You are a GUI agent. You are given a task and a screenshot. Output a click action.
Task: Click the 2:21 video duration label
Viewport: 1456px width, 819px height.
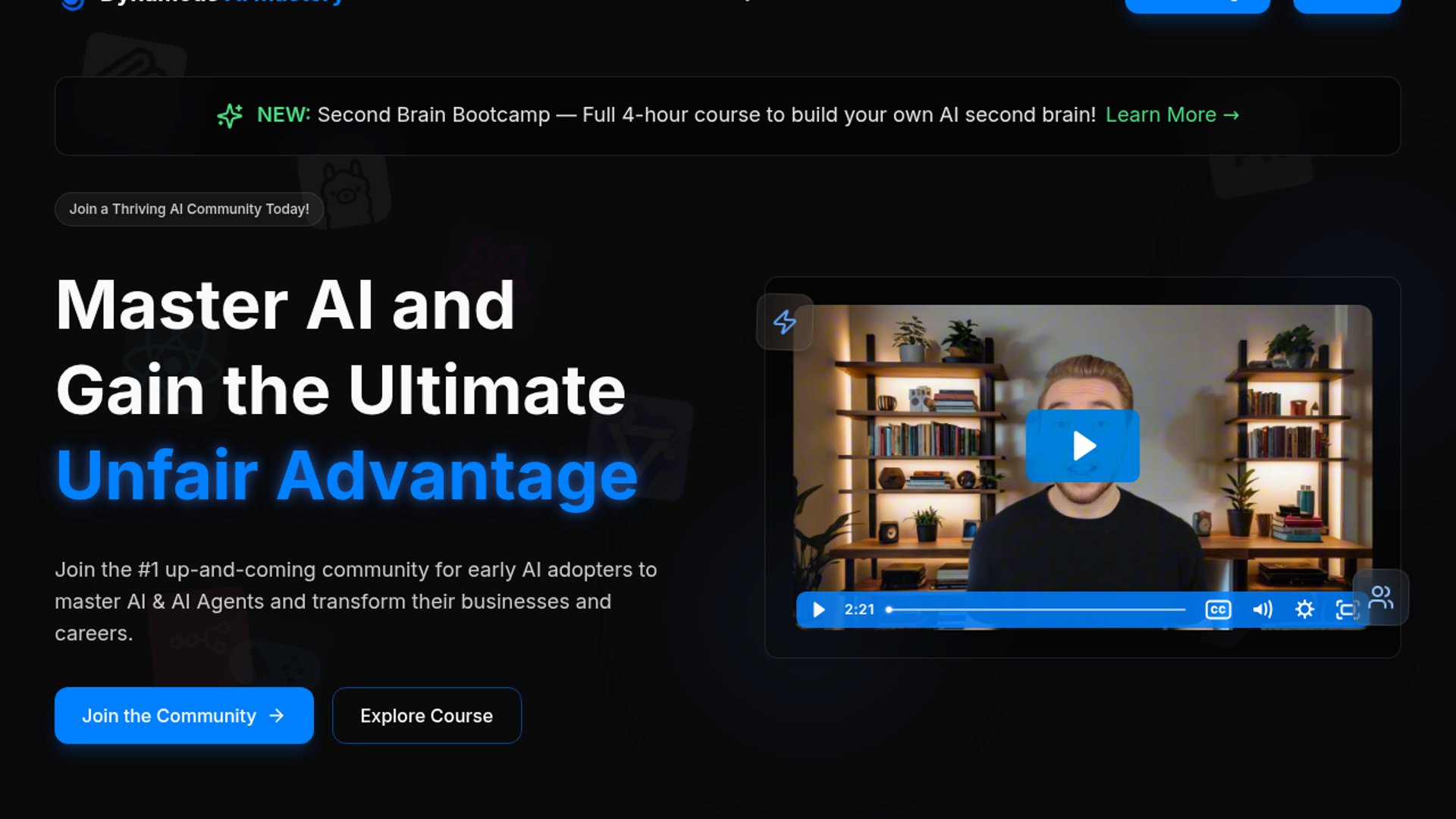859,610
